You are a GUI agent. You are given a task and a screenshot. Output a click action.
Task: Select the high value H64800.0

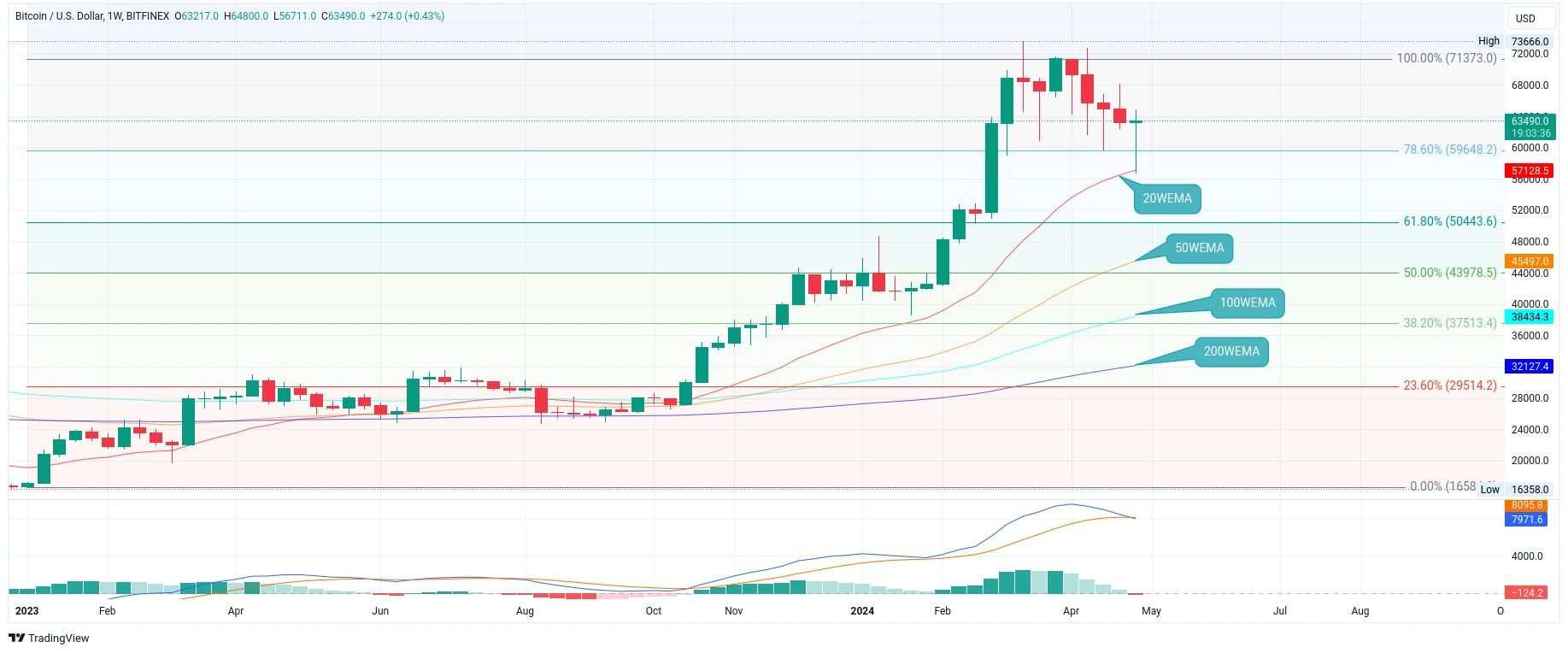coord(246,16)
